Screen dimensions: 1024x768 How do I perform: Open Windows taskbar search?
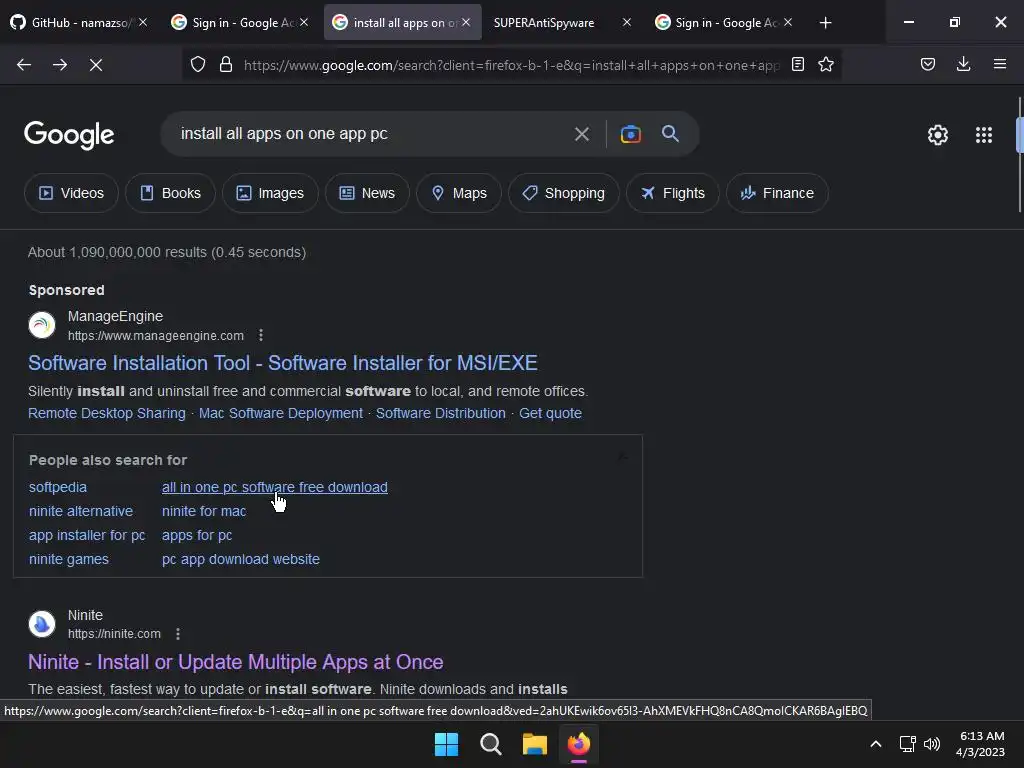490,744
